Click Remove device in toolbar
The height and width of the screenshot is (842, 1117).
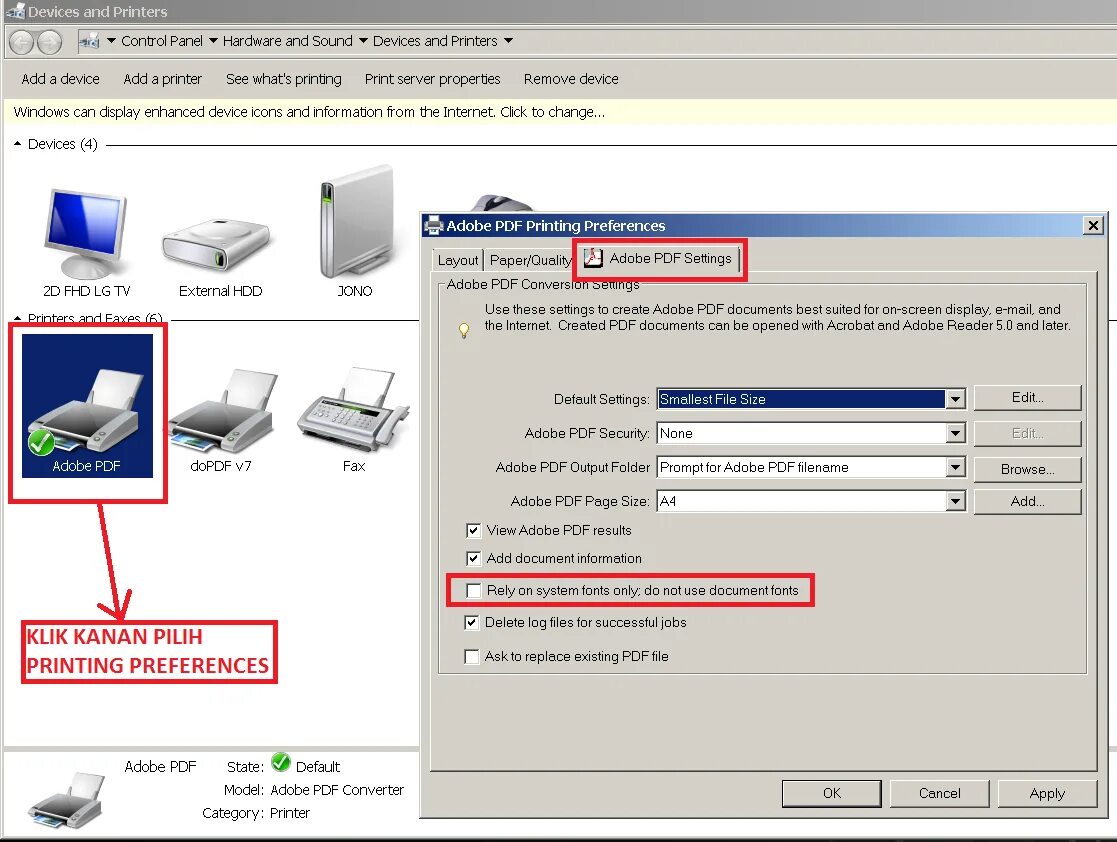[x=571, y=79]
